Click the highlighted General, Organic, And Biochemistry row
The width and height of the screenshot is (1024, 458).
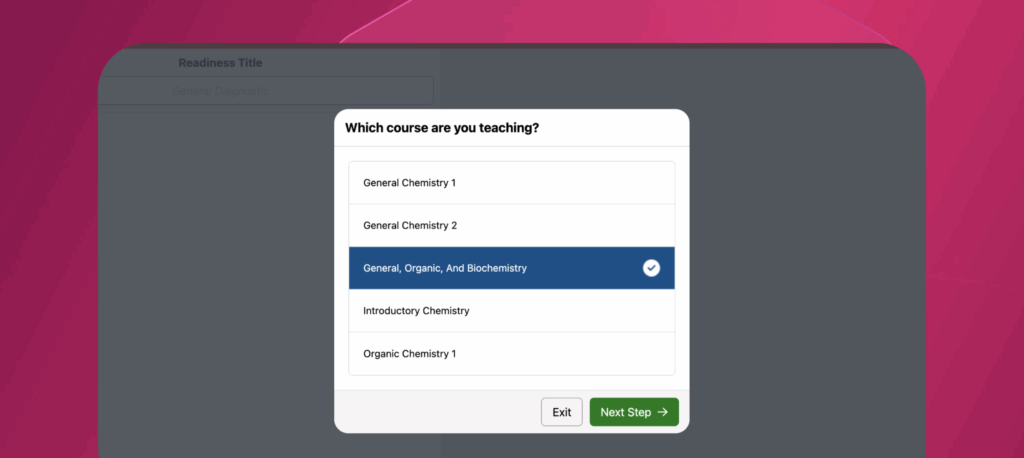point(511,268)
